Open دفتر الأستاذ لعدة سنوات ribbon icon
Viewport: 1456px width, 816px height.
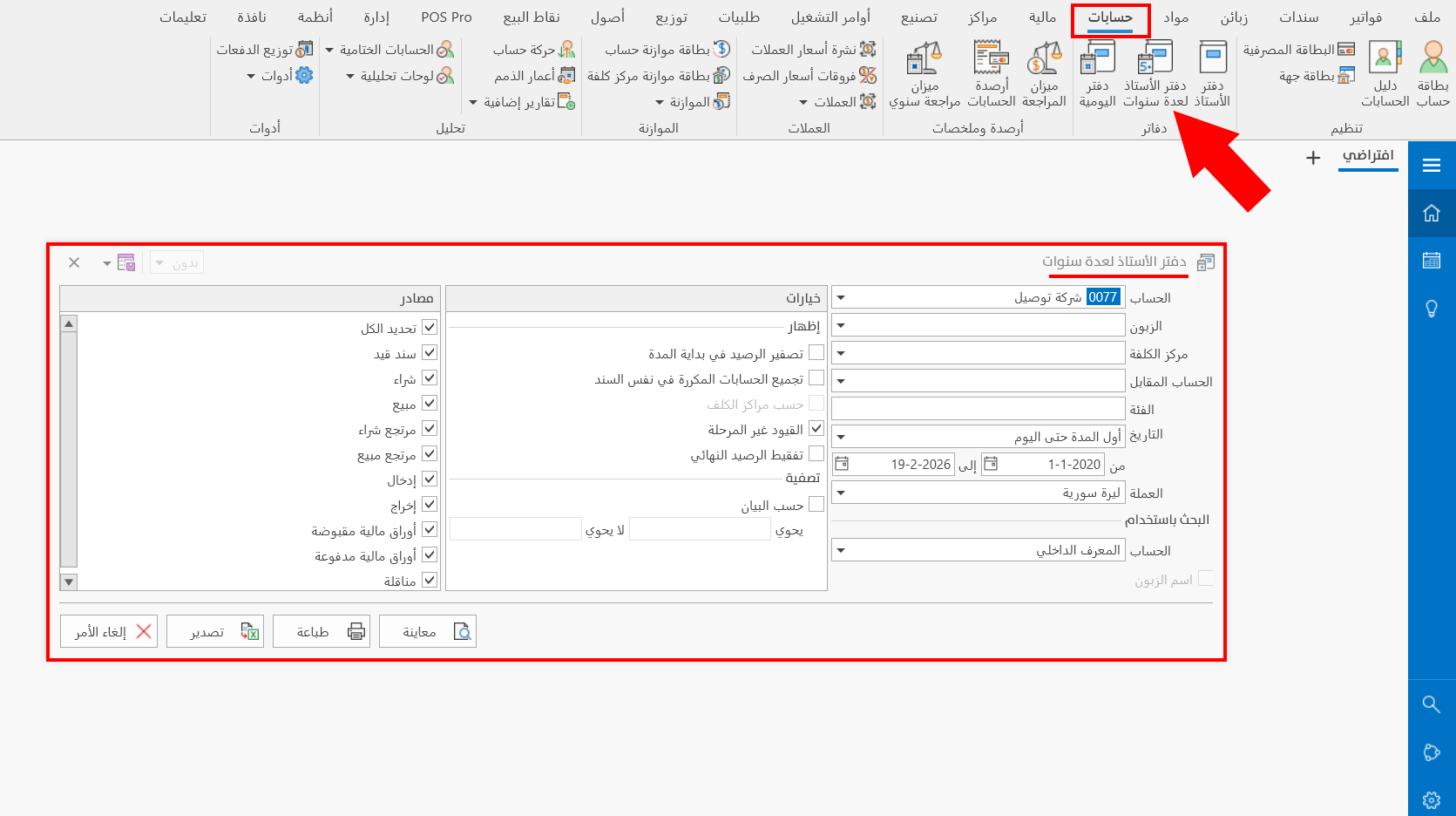(1155, 75)
